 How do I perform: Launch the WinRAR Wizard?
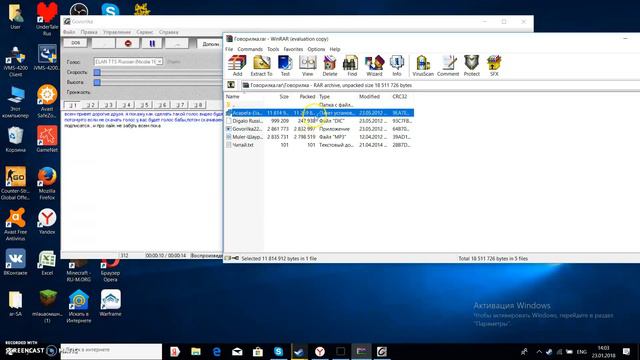click(x=374, y=66)
